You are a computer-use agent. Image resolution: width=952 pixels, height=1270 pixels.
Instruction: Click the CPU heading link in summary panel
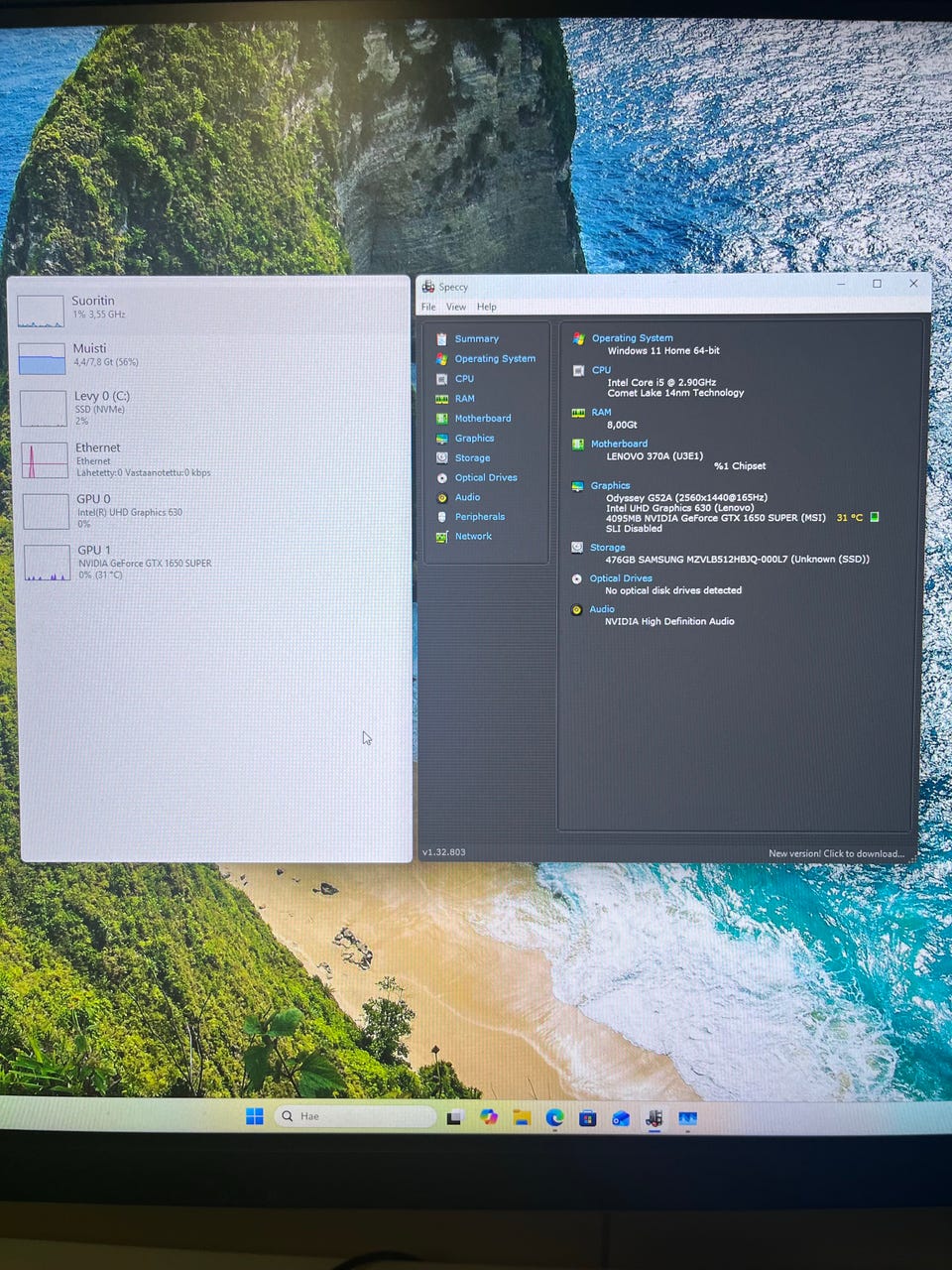(601, 370)
